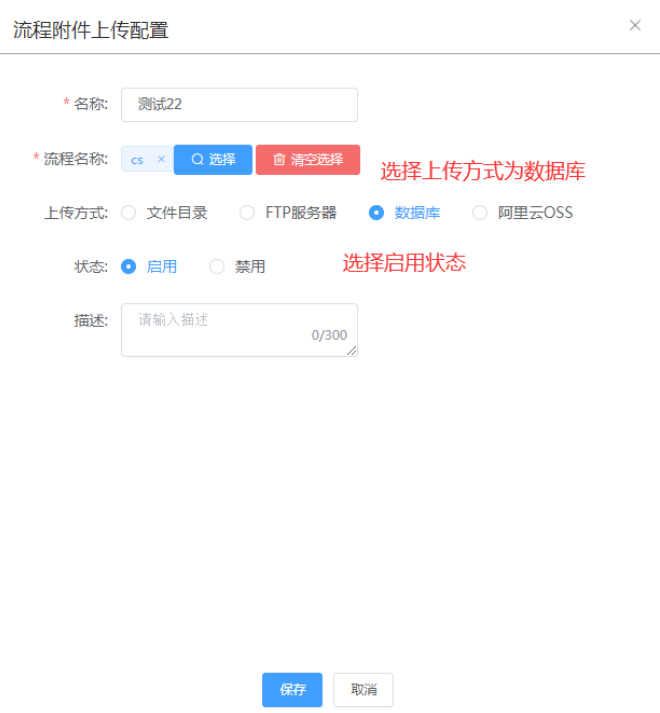Click the 0/300 character counter
660x713 pixels.
pyautogui.click(x=329, y=335)
